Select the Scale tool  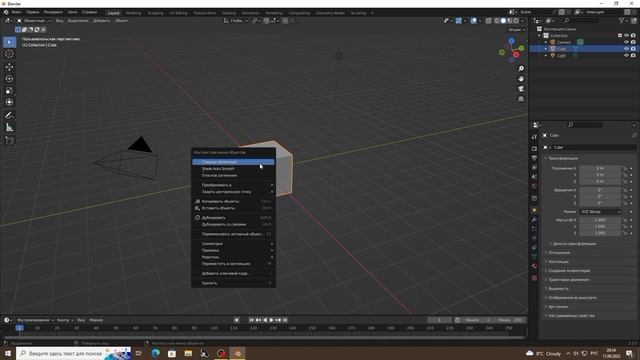9,90
